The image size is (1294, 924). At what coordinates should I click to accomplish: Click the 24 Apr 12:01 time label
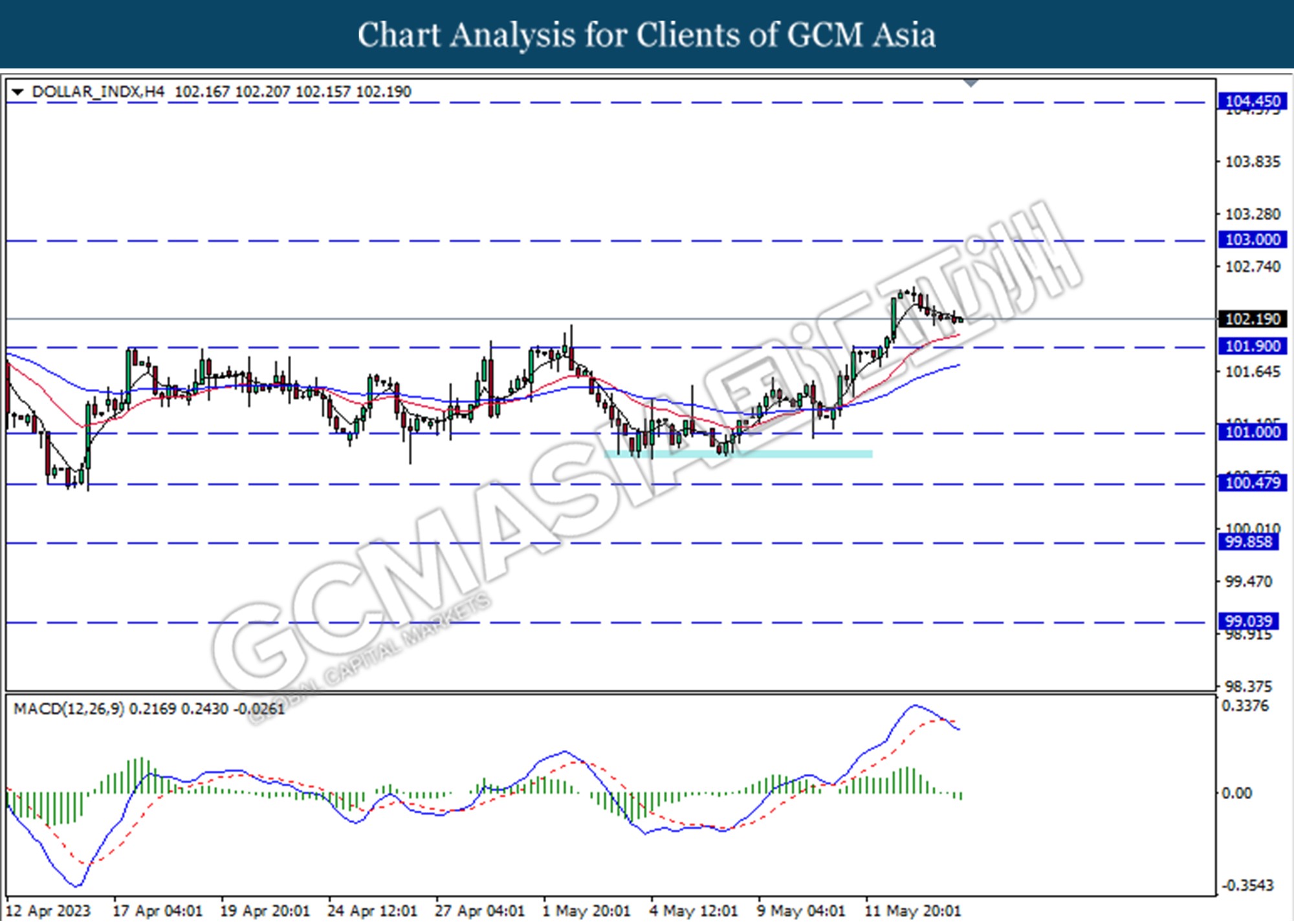click(x=373, y=911)
